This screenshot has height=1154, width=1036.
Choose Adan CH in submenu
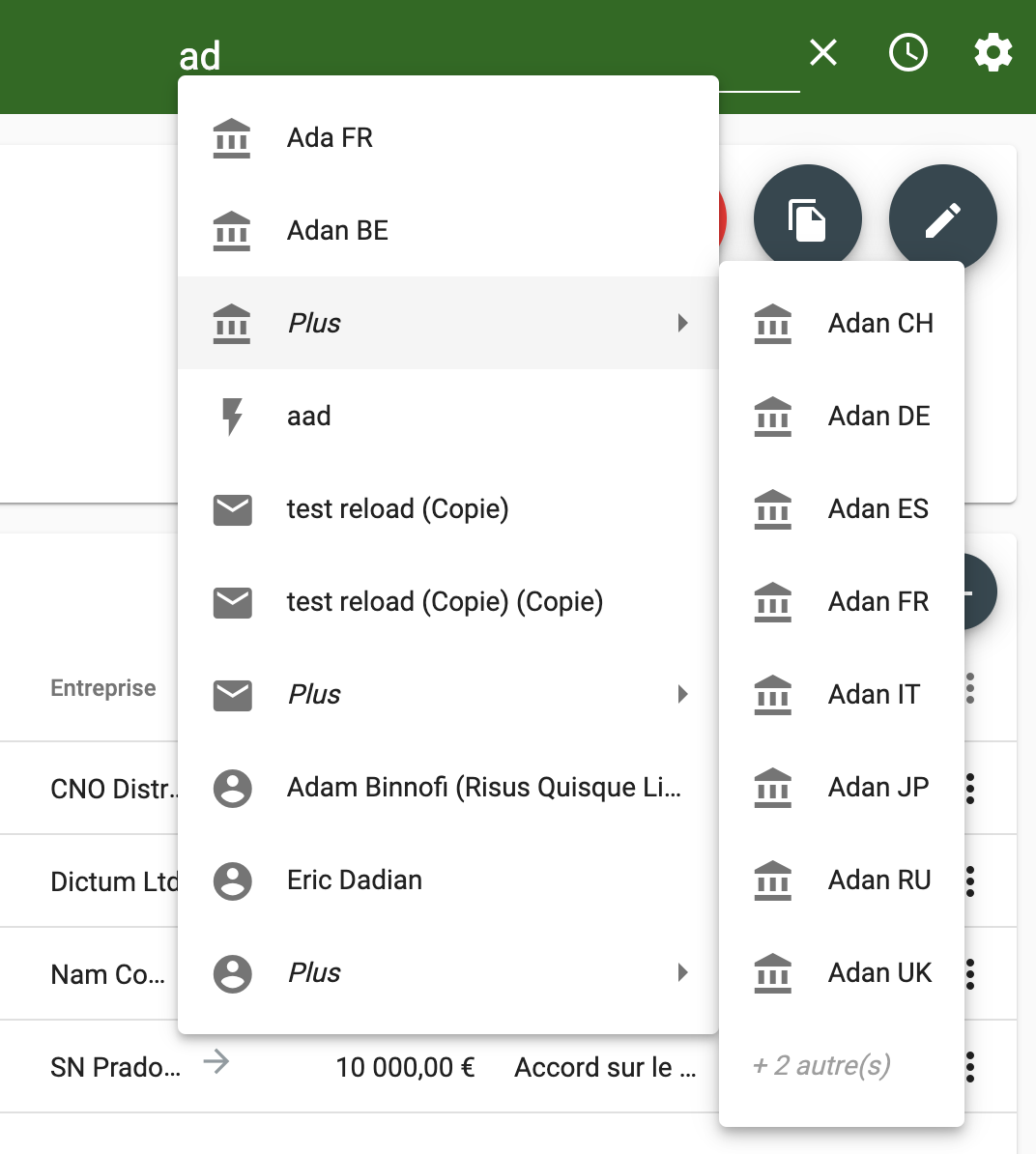[842, 323]
